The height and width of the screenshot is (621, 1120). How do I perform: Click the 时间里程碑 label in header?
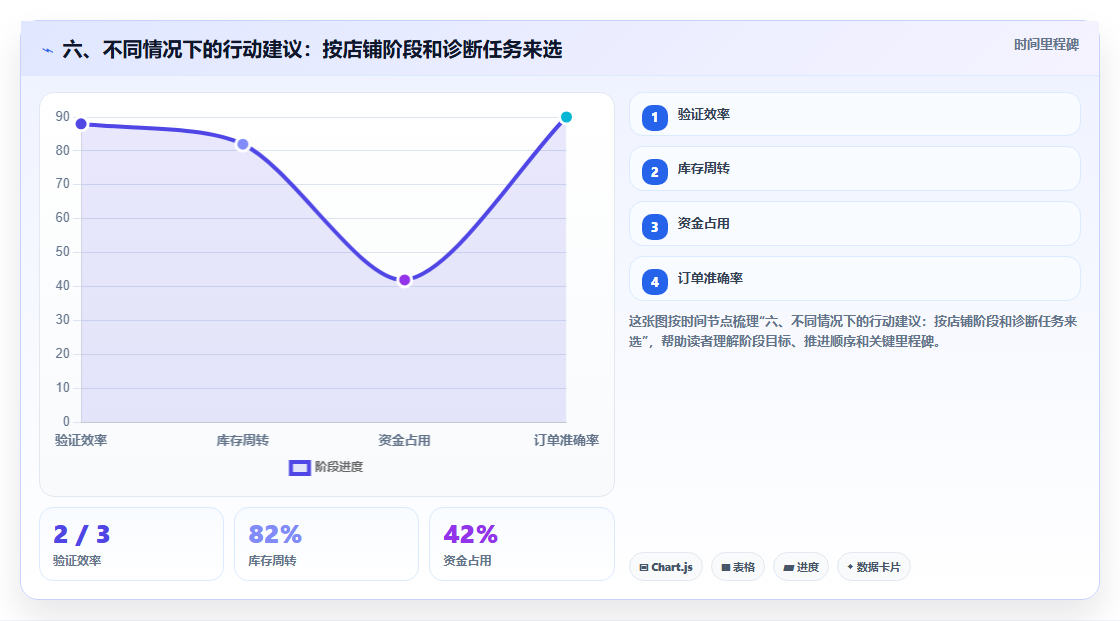coord(1046,44)
